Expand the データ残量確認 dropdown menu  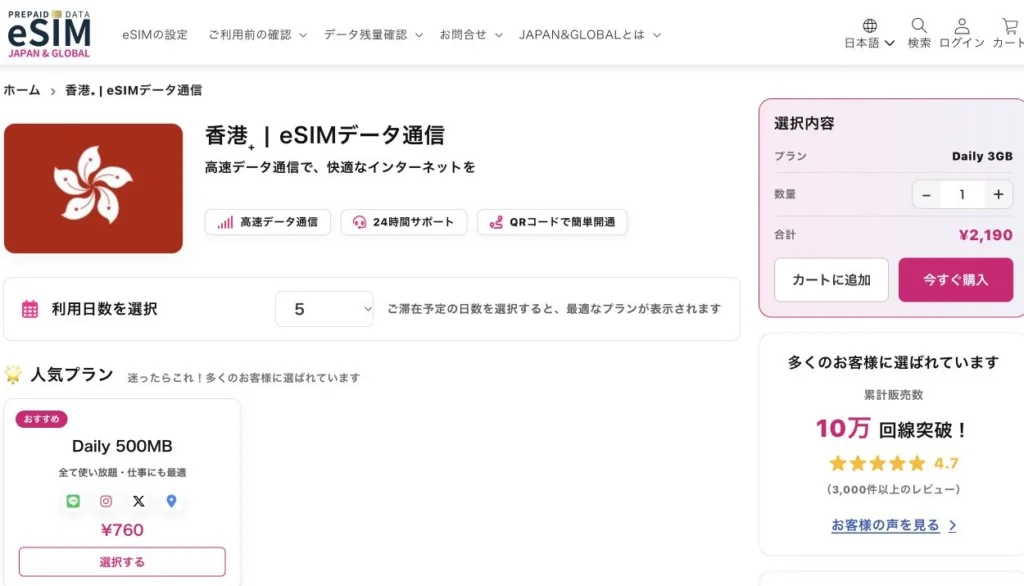tap(373, 35)
